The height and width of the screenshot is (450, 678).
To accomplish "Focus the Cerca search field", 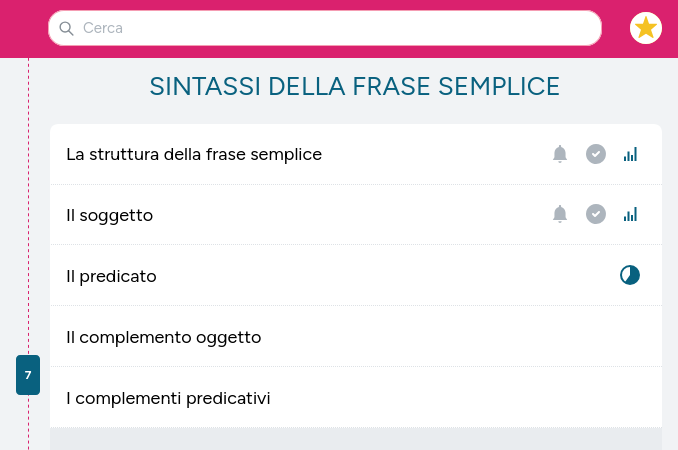I will (x=325, y=28).
